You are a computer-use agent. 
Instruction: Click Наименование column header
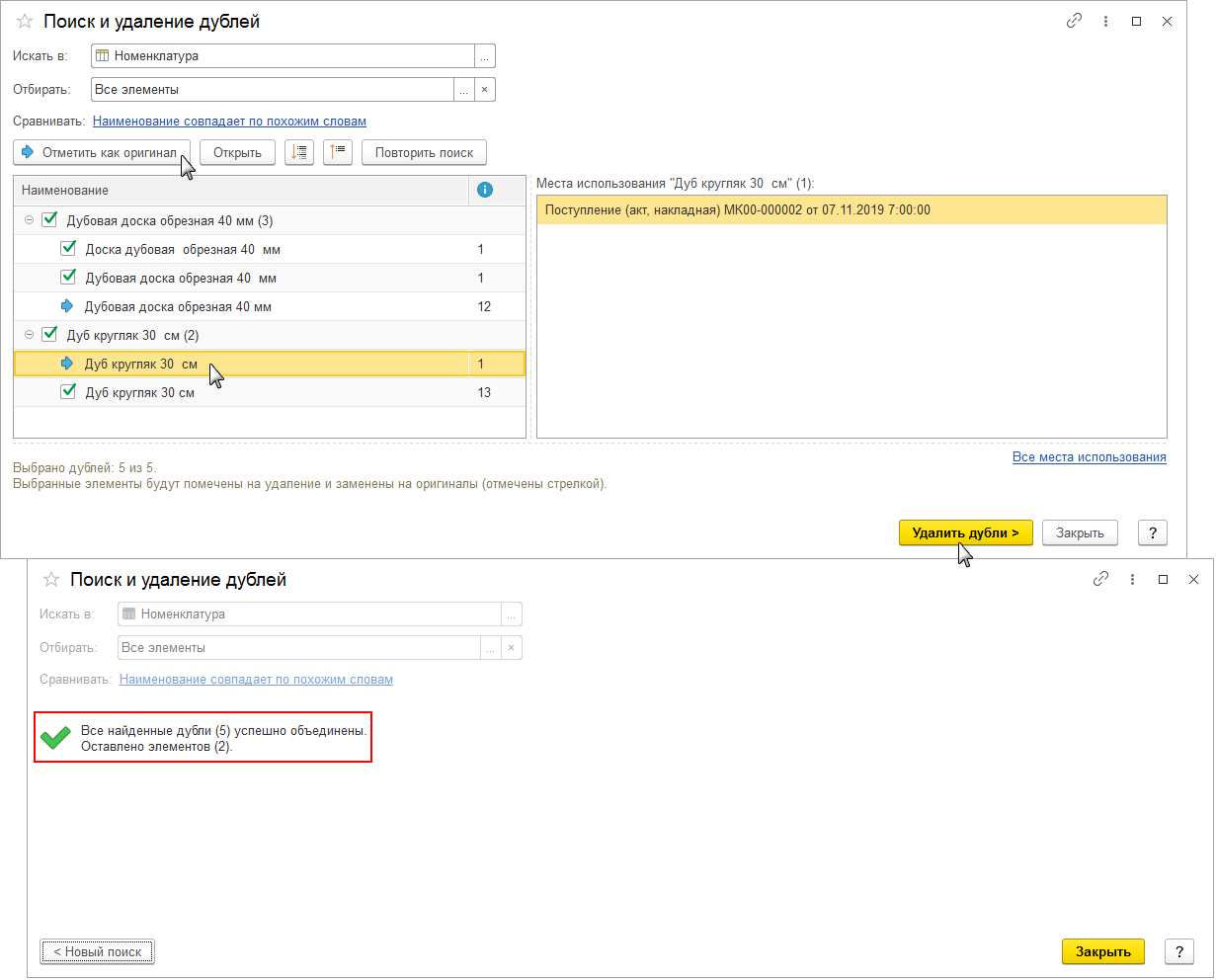coord(241,190)
